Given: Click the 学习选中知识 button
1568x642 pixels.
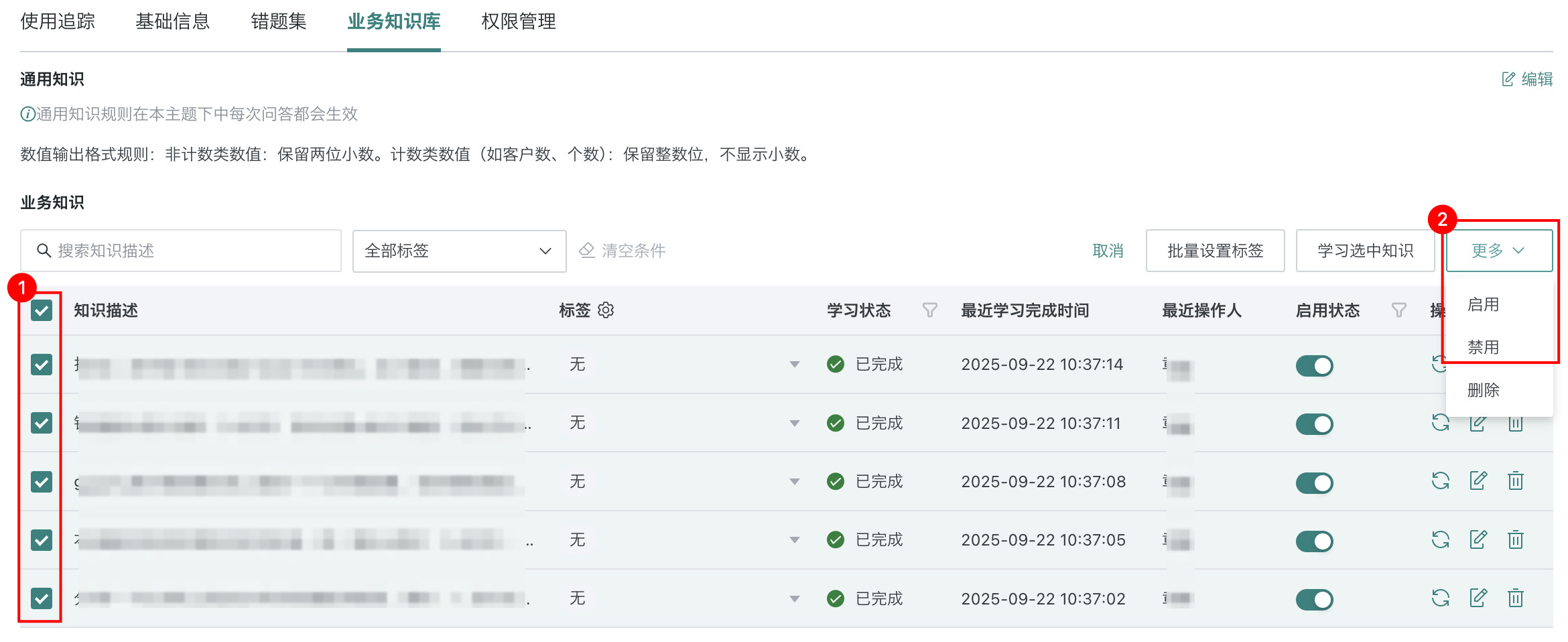Looking at the screenshot, I should 1365,251.
